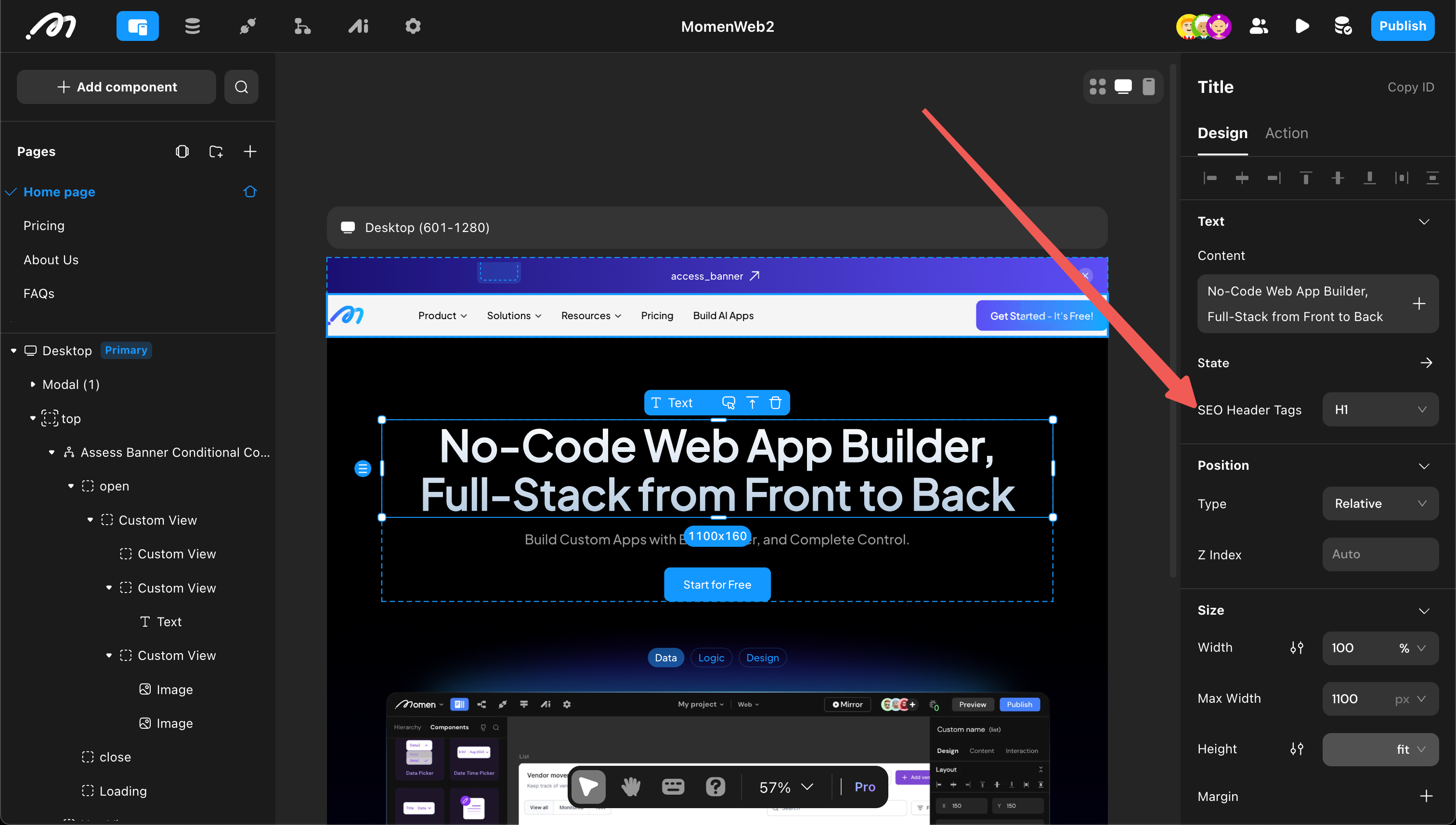This screenshot has height=825, width=1456.
Task: Distribute vertically icon
Action: 1433,178
